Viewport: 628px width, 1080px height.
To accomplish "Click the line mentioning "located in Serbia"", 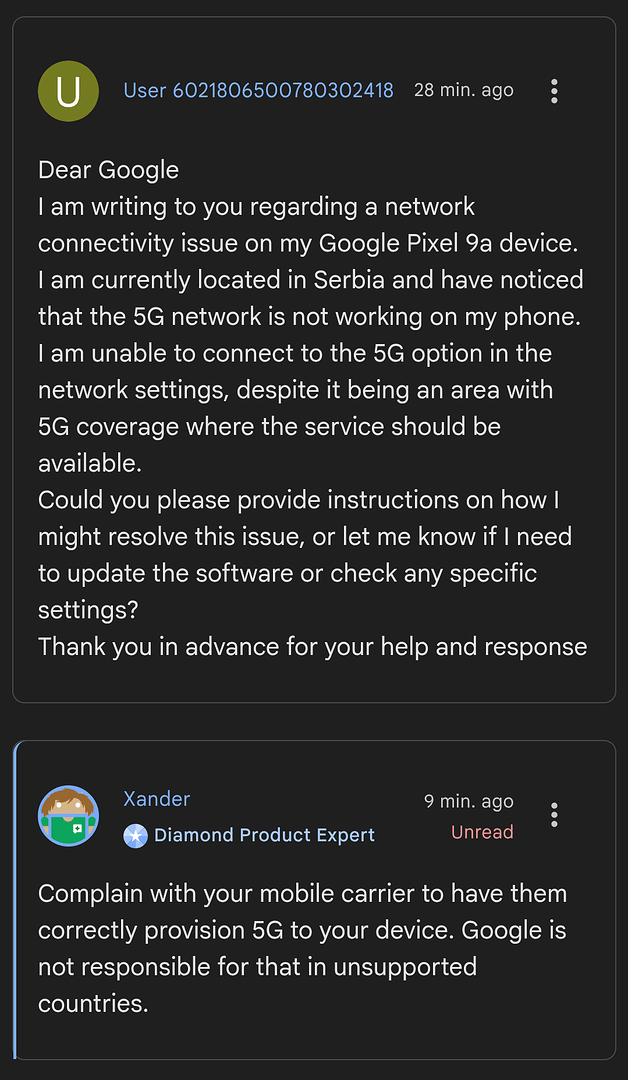I will 310,280.
